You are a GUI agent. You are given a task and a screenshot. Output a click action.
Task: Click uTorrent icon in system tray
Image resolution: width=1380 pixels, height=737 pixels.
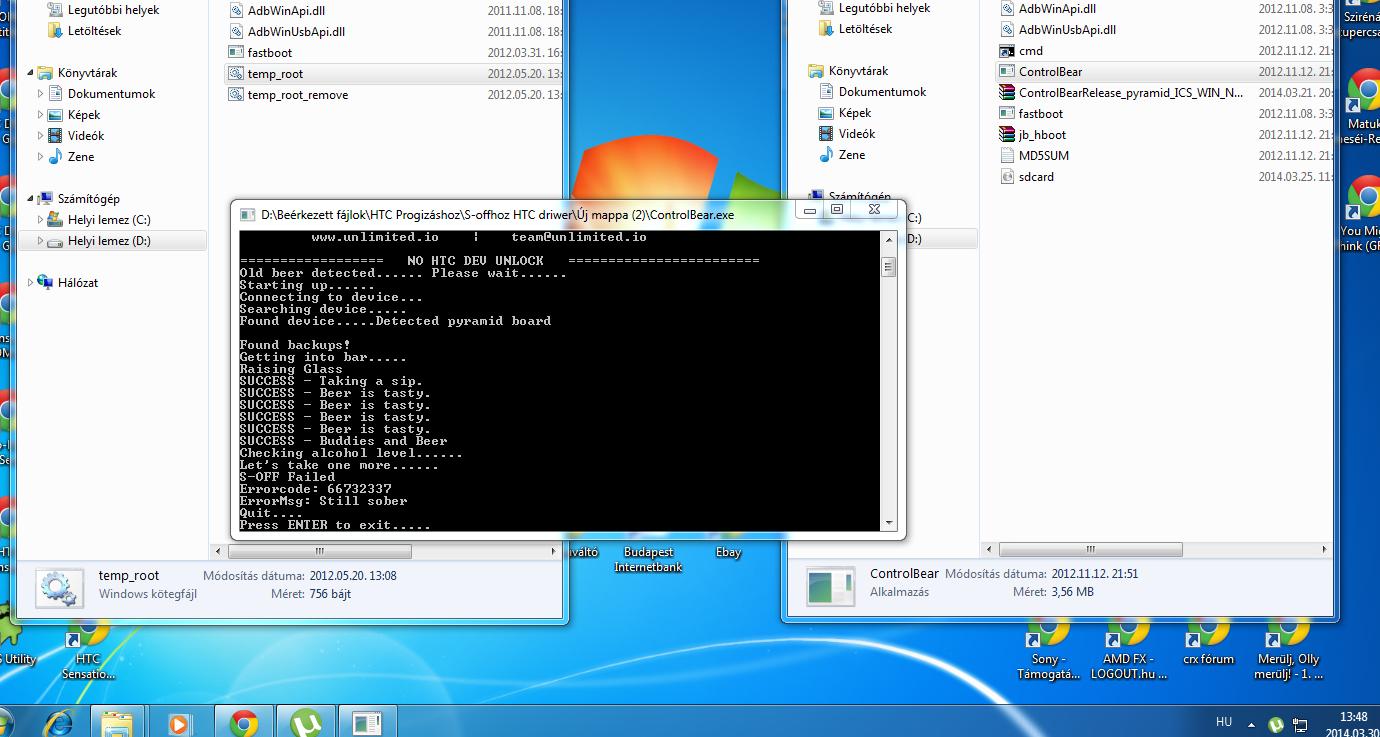[x=1276, y=725]
